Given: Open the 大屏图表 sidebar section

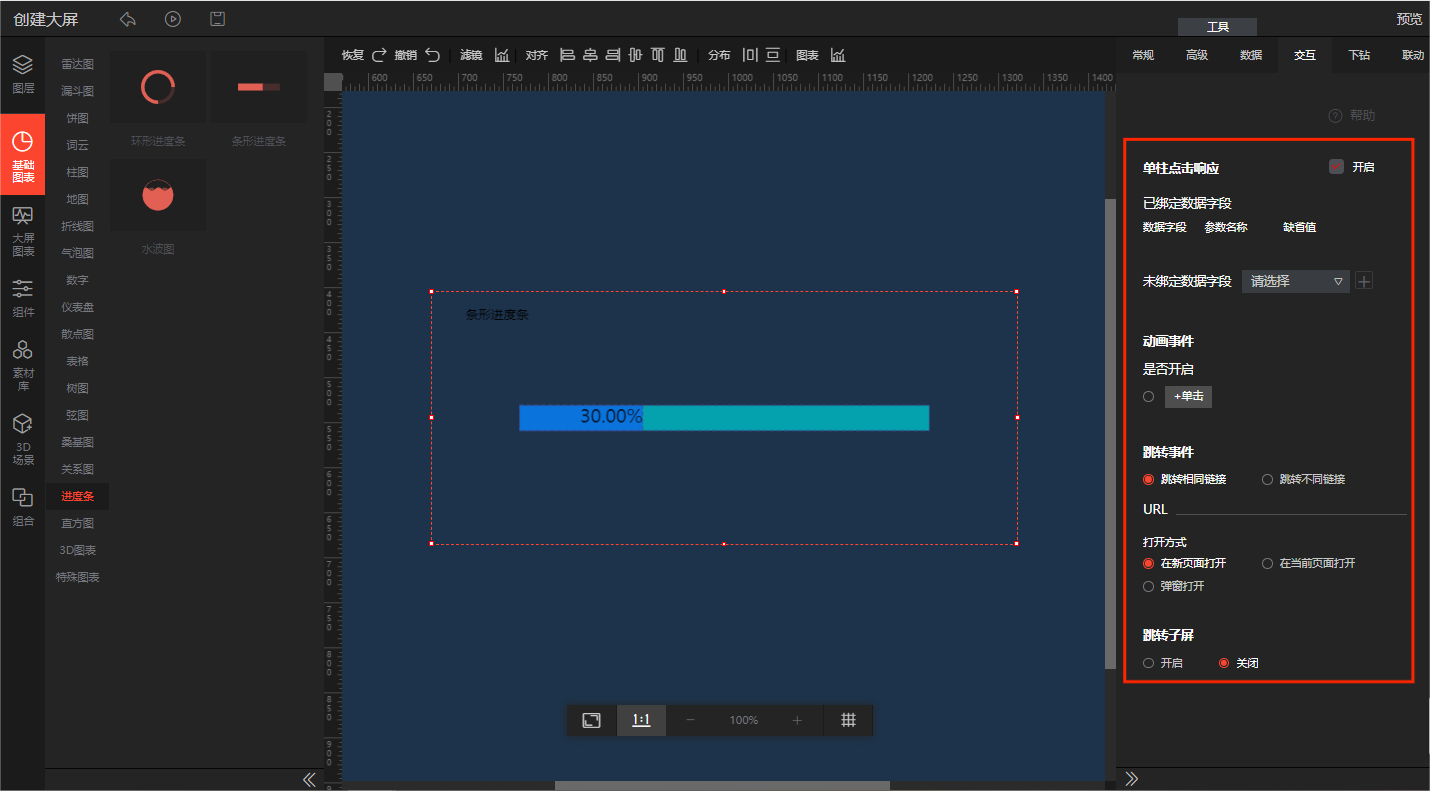Looking at the screenshot, I should click(22, 230).
